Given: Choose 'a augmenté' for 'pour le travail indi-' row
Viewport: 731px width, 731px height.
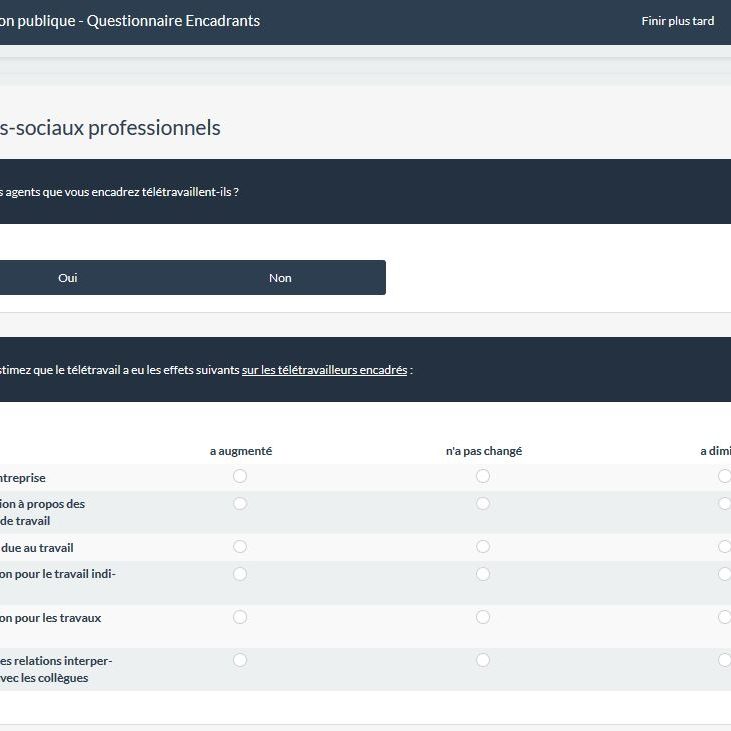Looking at the screenshot, I should pos(240,574).
